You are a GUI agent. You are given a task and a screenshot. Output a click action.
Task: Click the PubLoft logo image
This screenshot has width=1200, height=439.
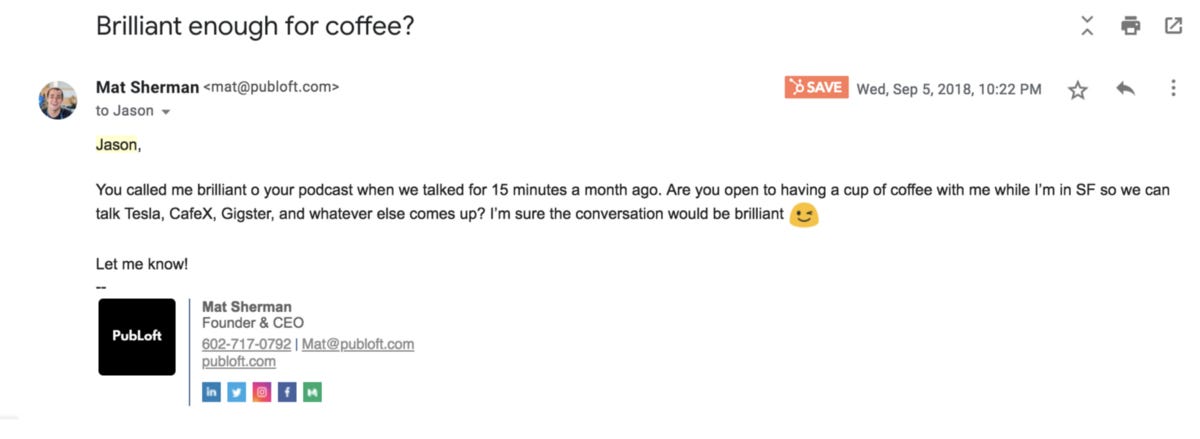tap(137, 336)
